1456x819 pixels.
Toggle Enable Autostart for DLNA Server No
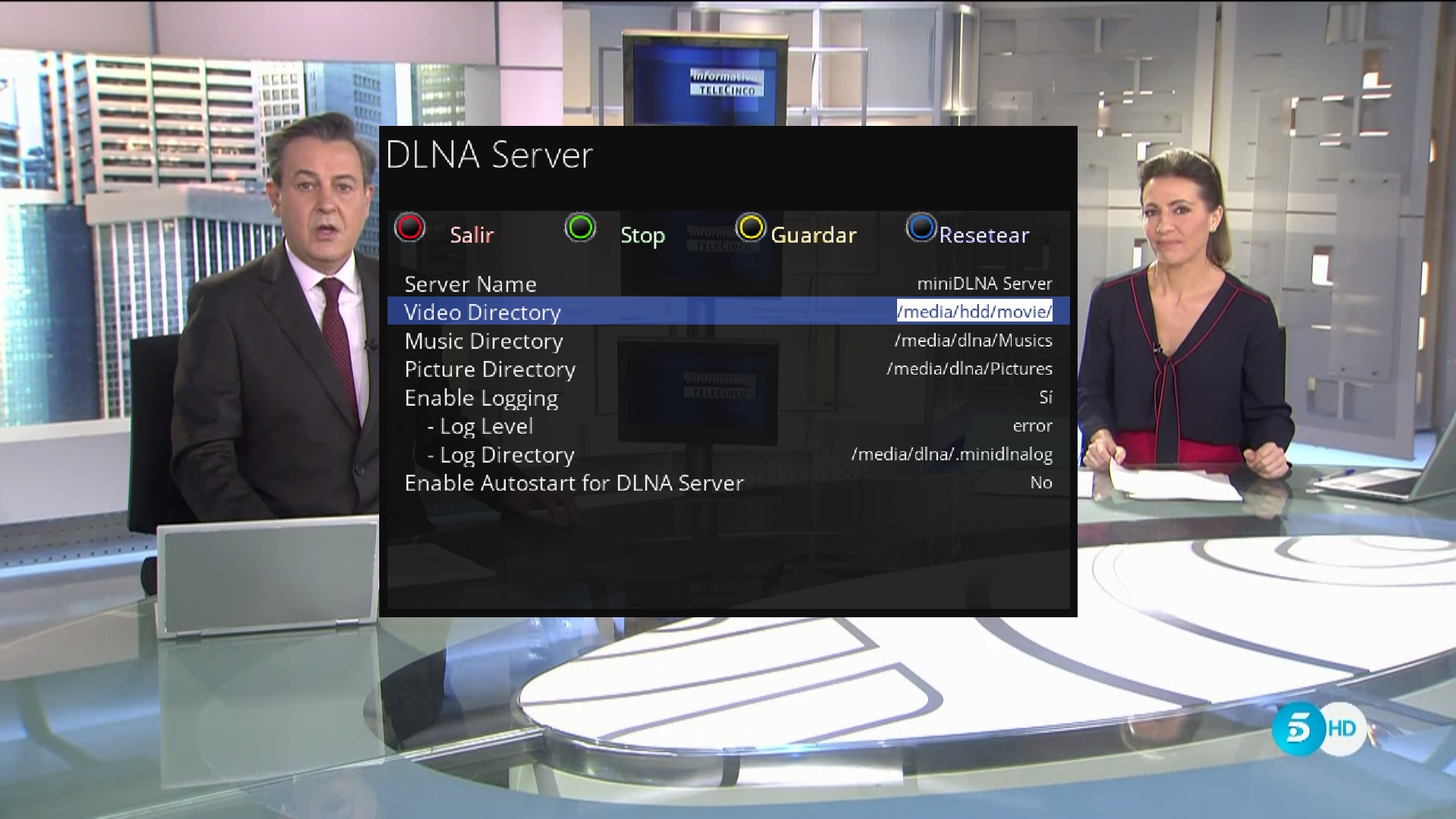point(1040,483)
